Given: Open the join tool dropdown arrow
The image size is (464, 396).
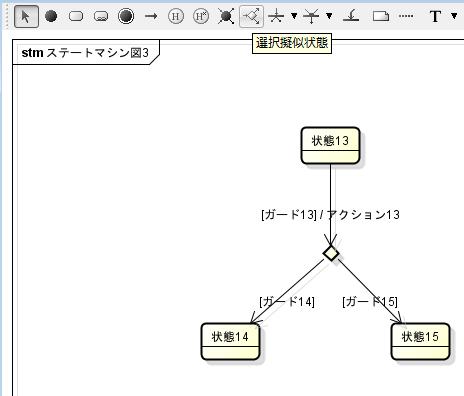Looking at the screenshot, I should (329, 16).
